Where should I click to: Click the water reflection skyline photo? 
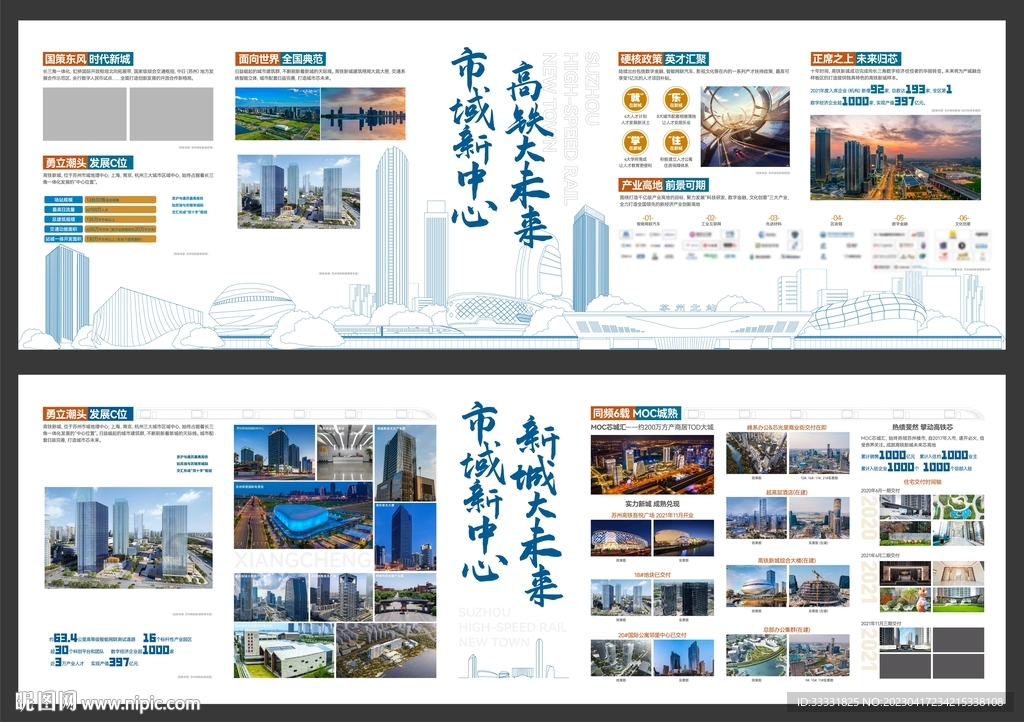363,114
